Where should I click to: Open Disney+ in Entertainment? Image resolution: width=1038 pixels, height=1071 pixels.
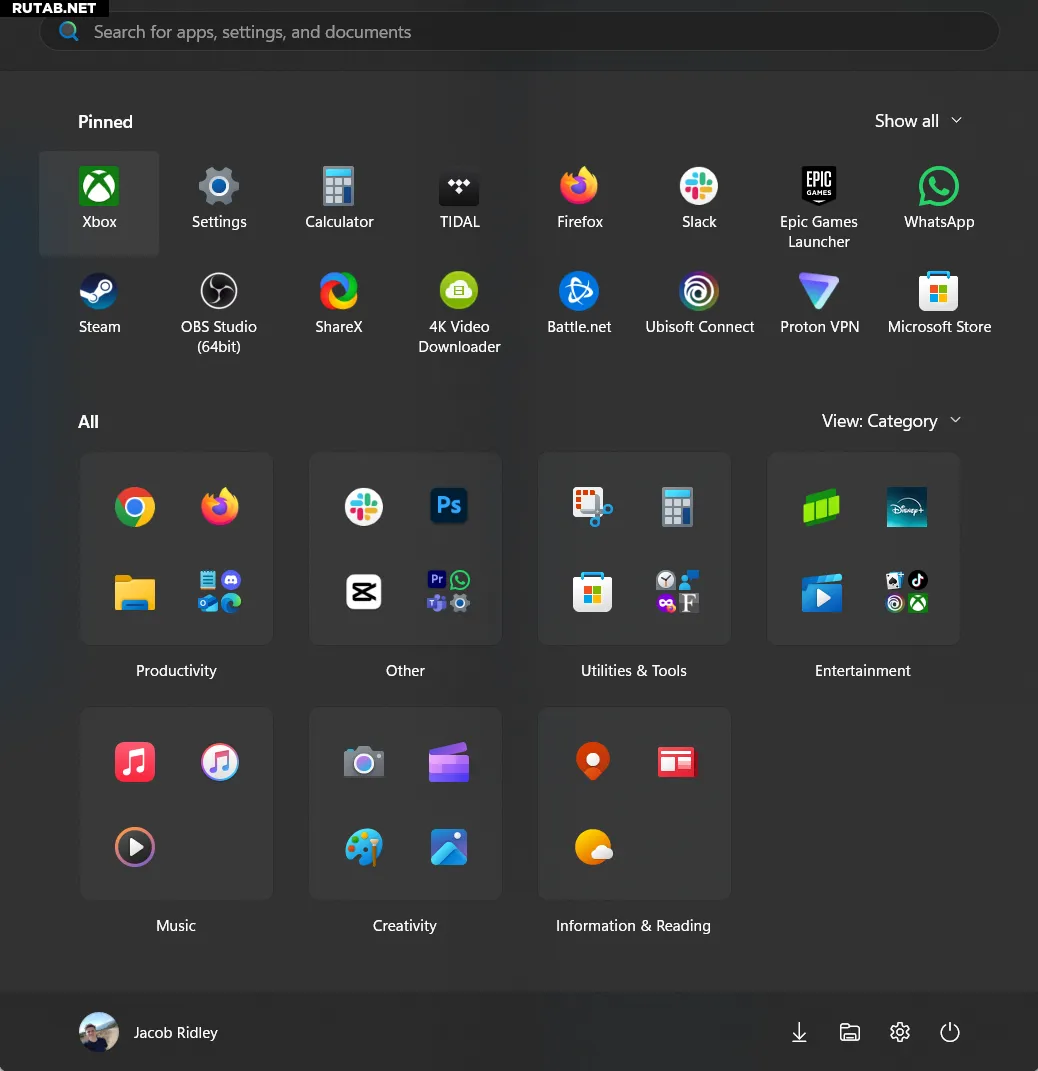907,507
